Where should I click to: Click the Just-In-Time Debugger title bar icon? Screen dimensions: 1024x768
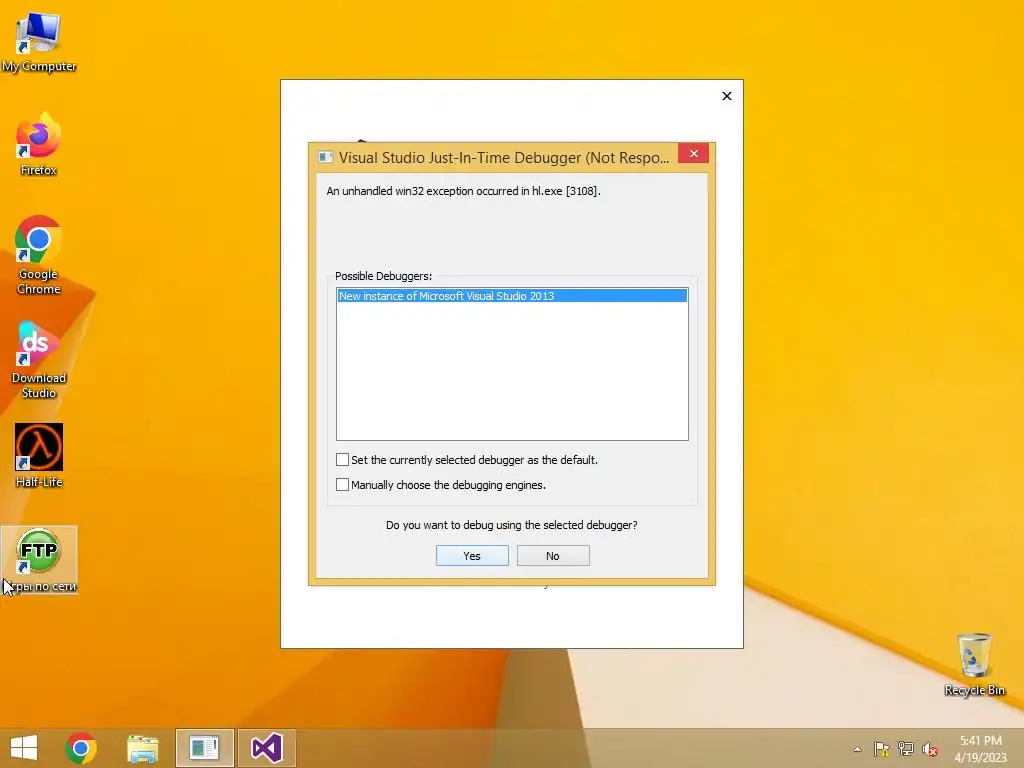tap(325, 157)
